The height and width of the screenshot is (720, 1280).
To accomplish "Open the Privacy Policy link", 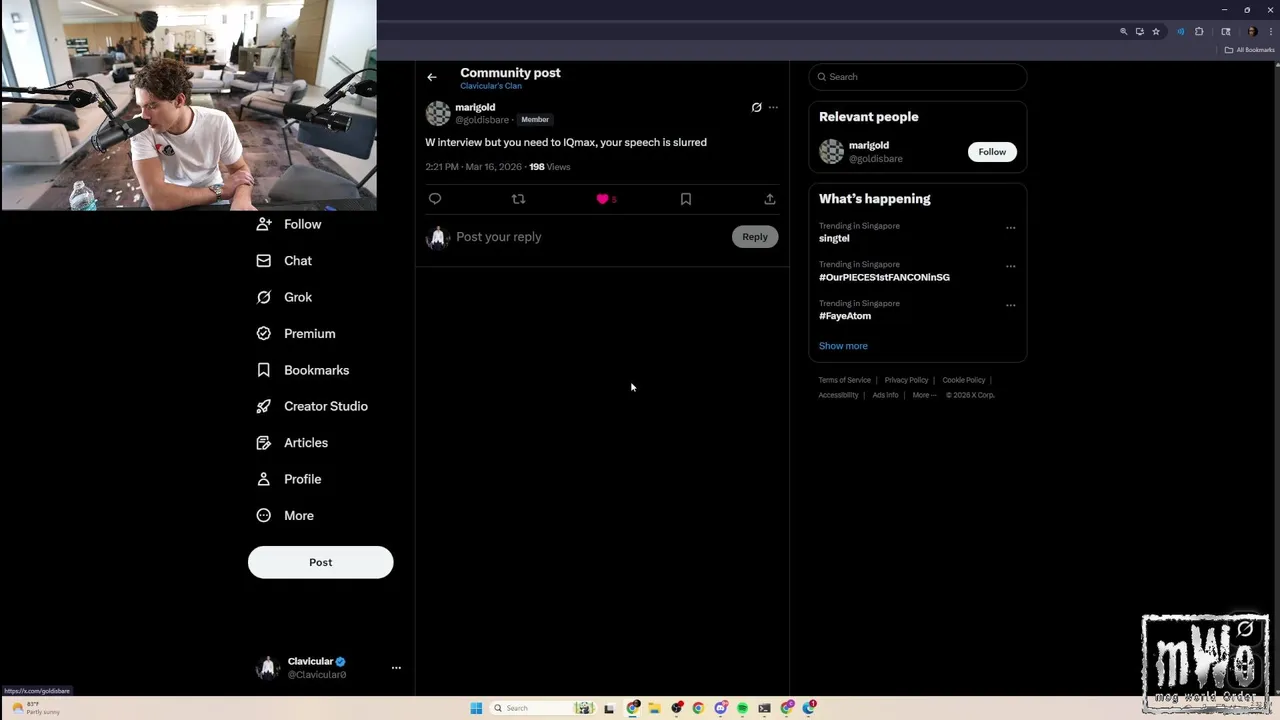I will [x=906, y=380].
